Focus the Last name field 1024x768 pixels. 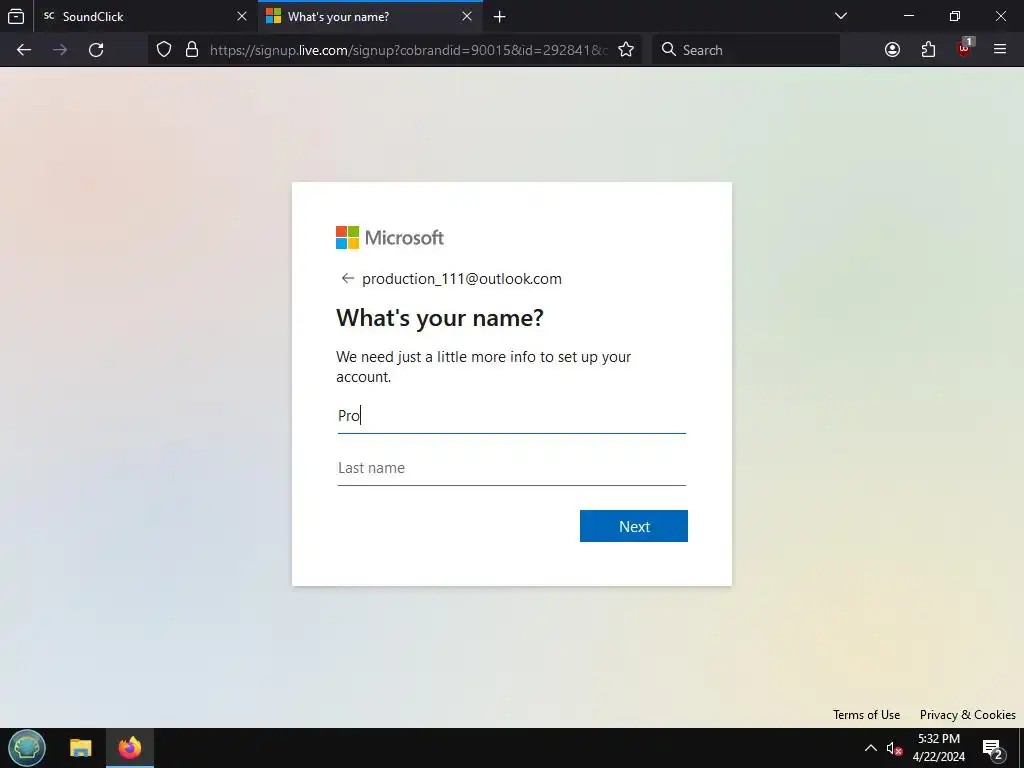pyautogui.click(x=511, y=468)
